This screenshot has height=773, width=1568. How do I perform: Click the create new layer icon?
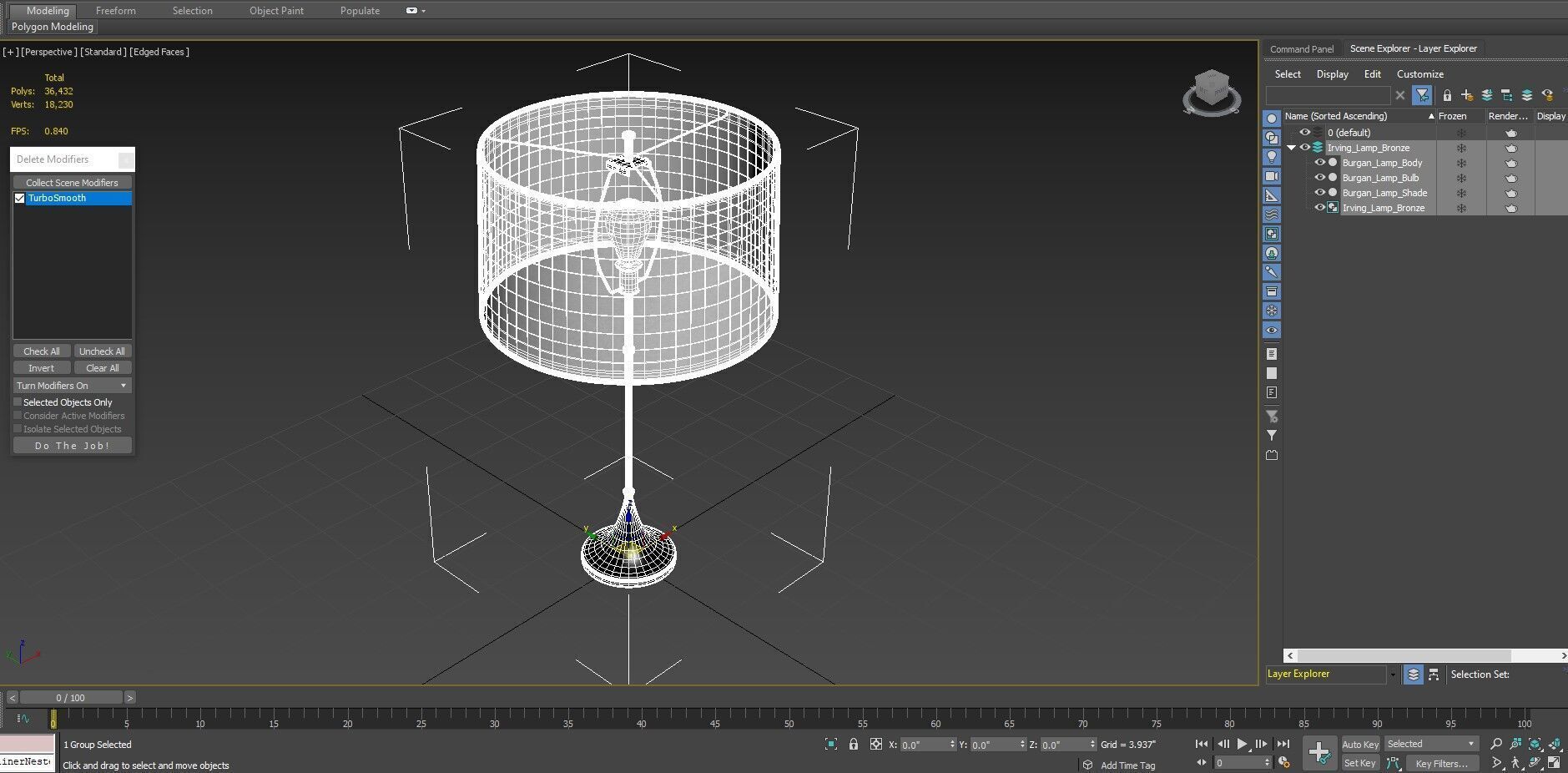click(1466, 95)
